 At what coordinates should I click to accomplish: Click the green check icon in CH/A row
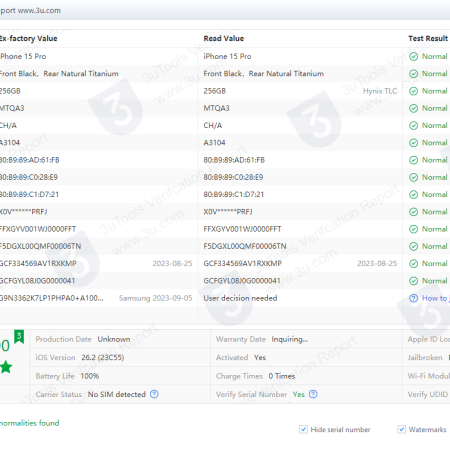(x=413, y=125)
